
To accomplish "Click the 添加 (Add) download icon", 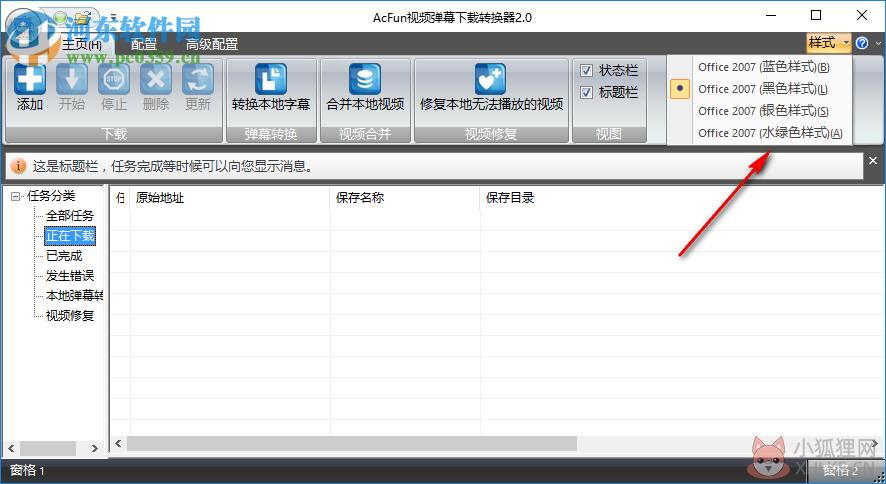I will pyautogui.click(x=29, y=79).
